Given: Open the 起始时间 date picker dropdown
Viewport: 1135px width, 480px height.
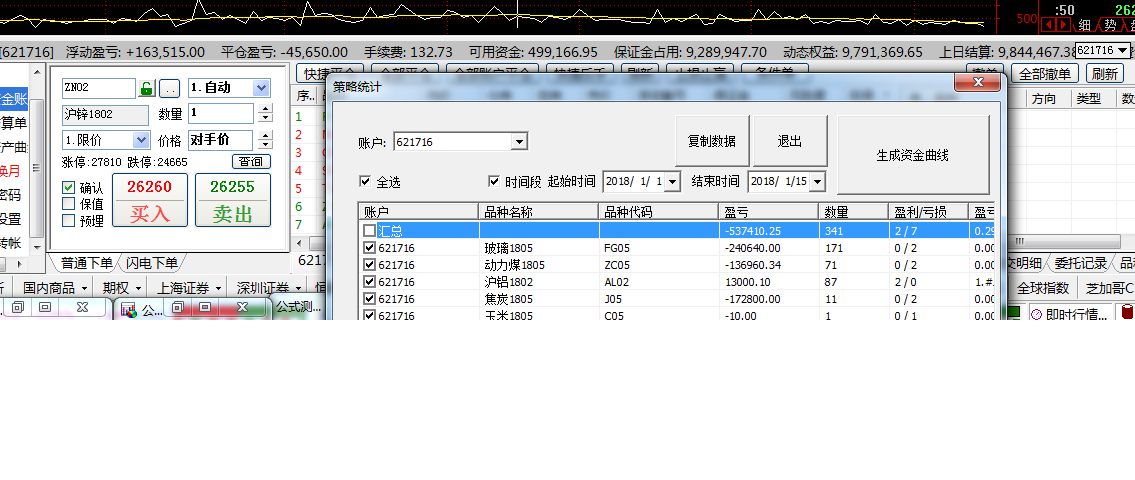Looking at the screenshot, I should 672,182.
